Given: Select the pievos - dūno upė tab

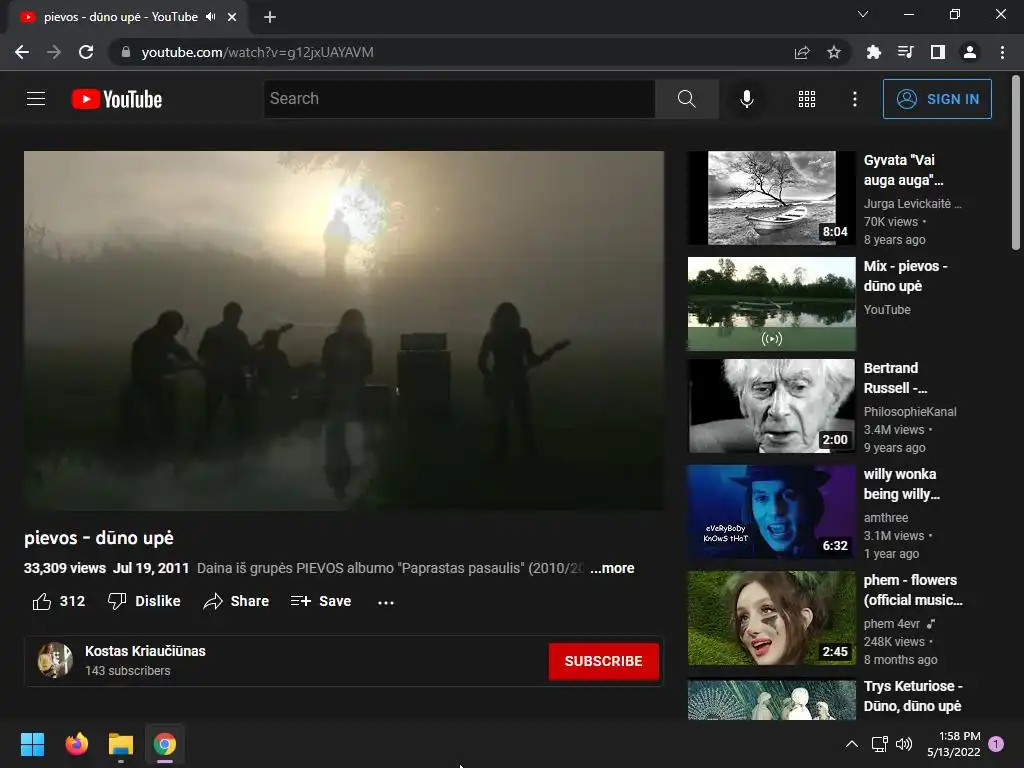Looking at the screenshot, I should pos(127,17).
